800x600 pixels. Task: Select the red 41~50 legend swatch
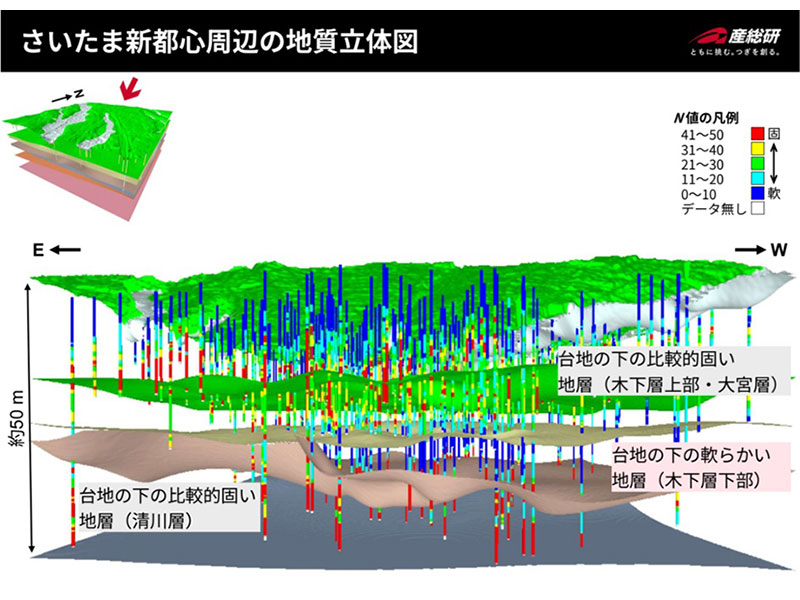point(757,133)
